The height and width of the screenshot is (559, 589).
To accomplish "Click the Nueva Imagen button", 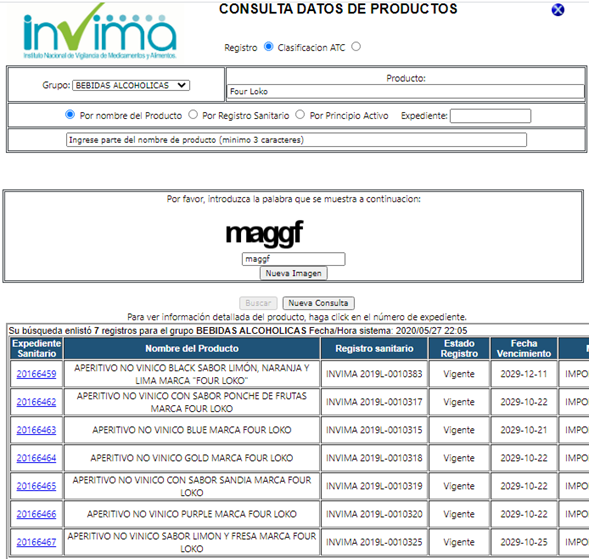I will pos(293,273).
